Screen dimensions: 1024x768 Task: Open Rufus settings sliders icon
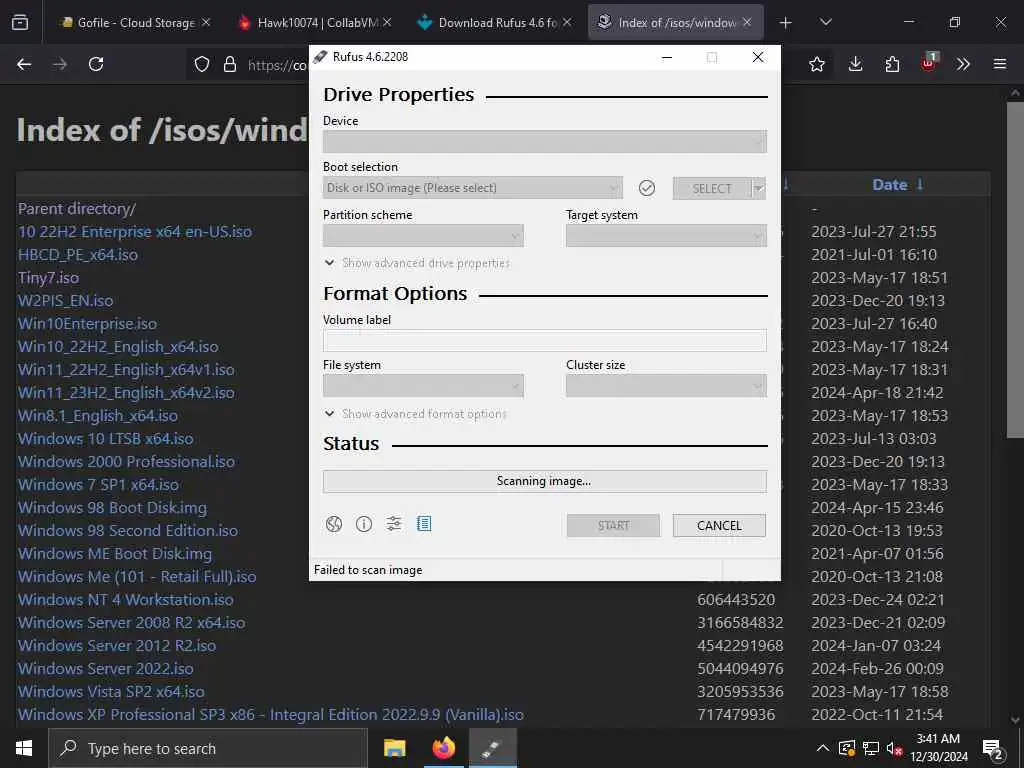[x=394, y=524]
